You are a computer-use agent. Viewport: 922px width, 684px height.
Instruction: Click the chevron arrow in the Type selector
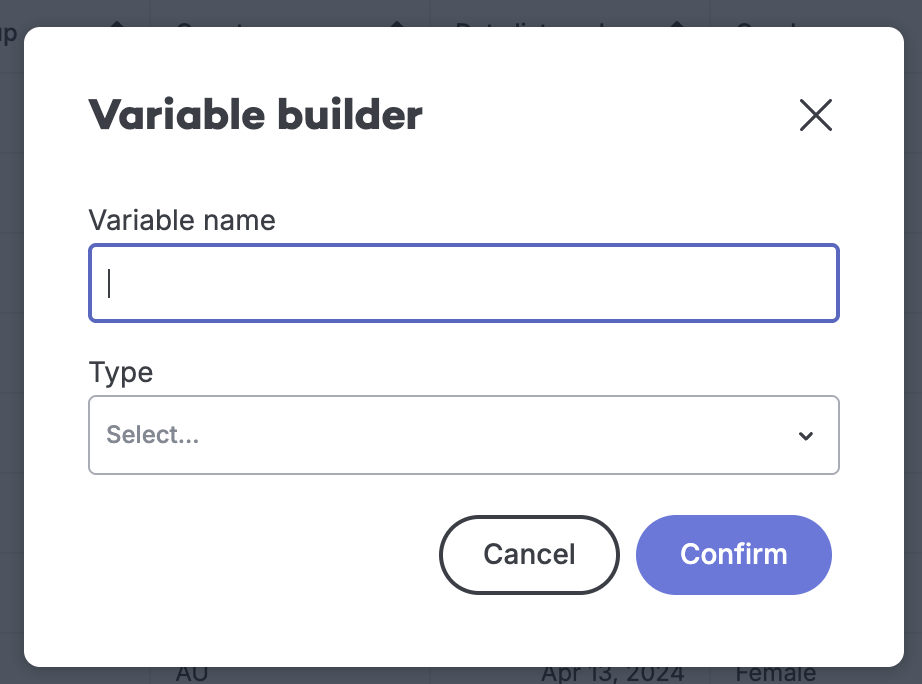(805, 436)
